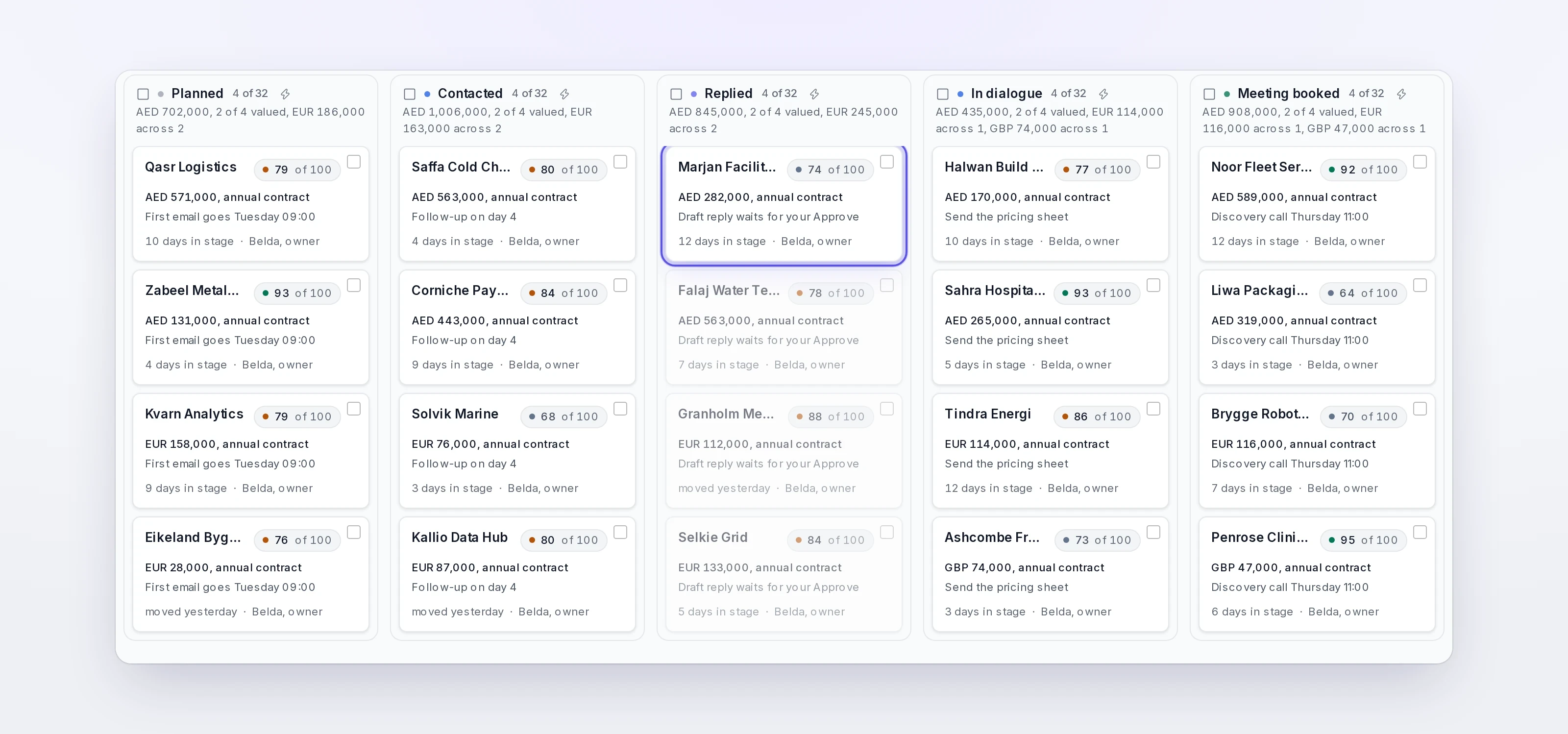Tick the checkbox on Qasr Logistics card

click(354, 162)
